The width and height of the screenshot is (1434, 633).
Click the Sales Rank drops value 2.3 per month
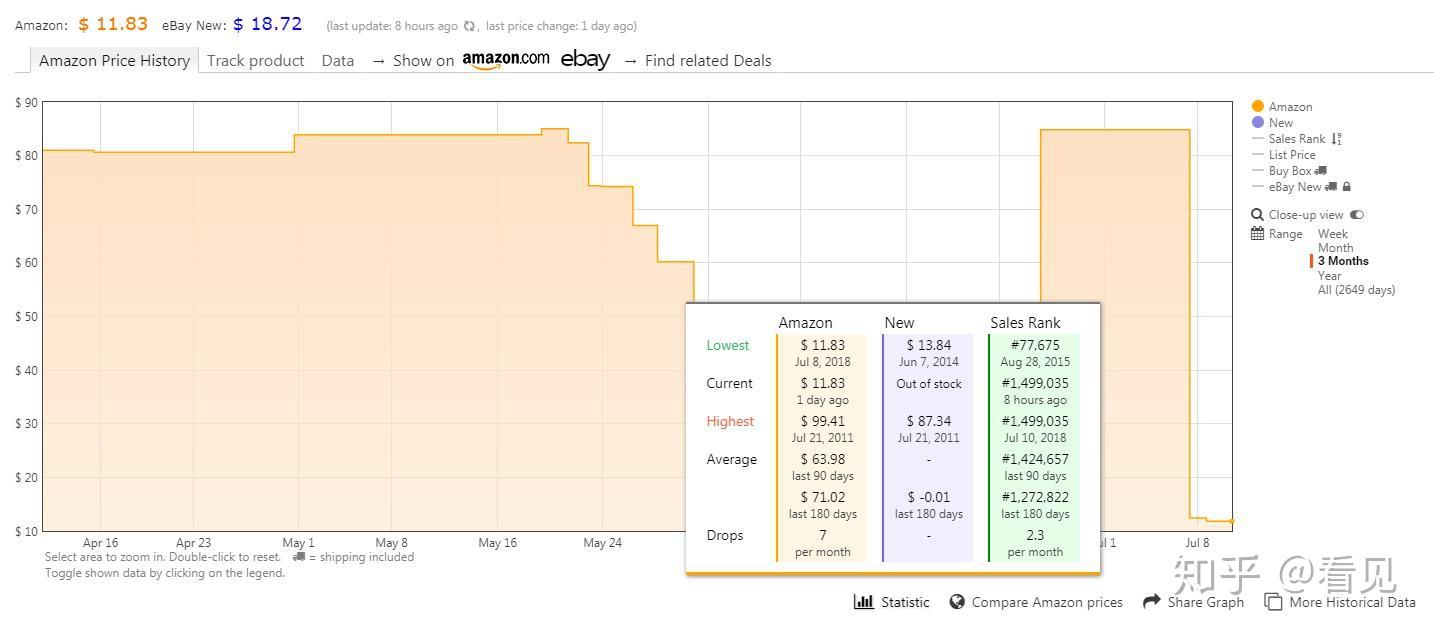coord(1035,543)
